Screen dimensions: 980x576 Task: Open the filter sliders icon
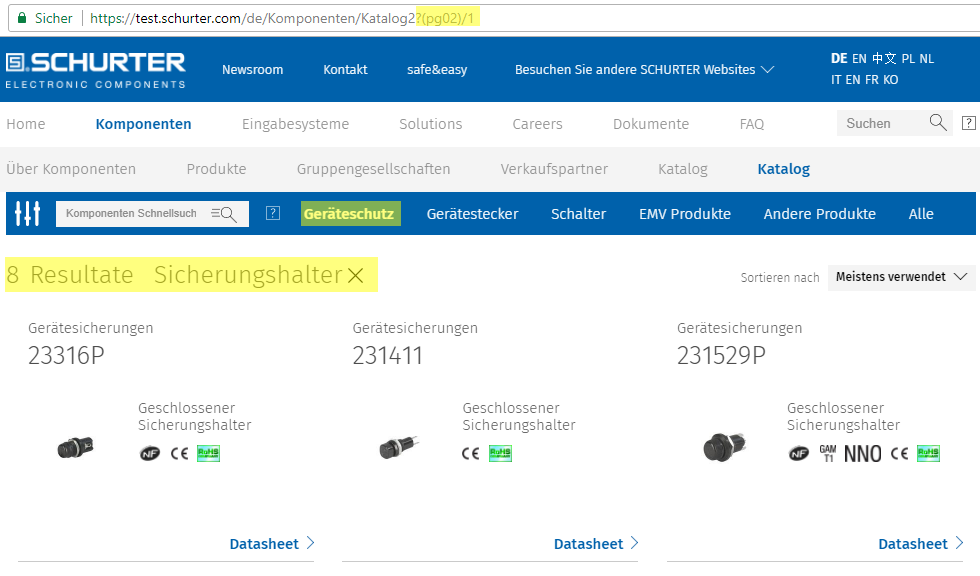(28, 214)
